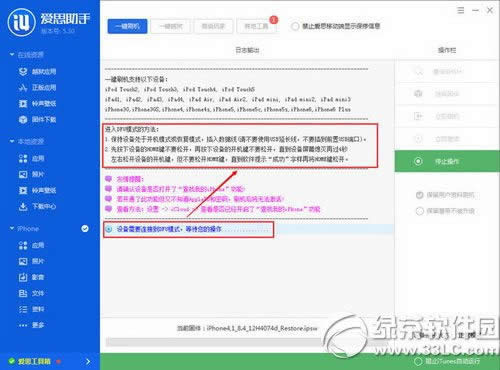
Task: Switch to the 其他工具 tab
Action: (256, 26)
